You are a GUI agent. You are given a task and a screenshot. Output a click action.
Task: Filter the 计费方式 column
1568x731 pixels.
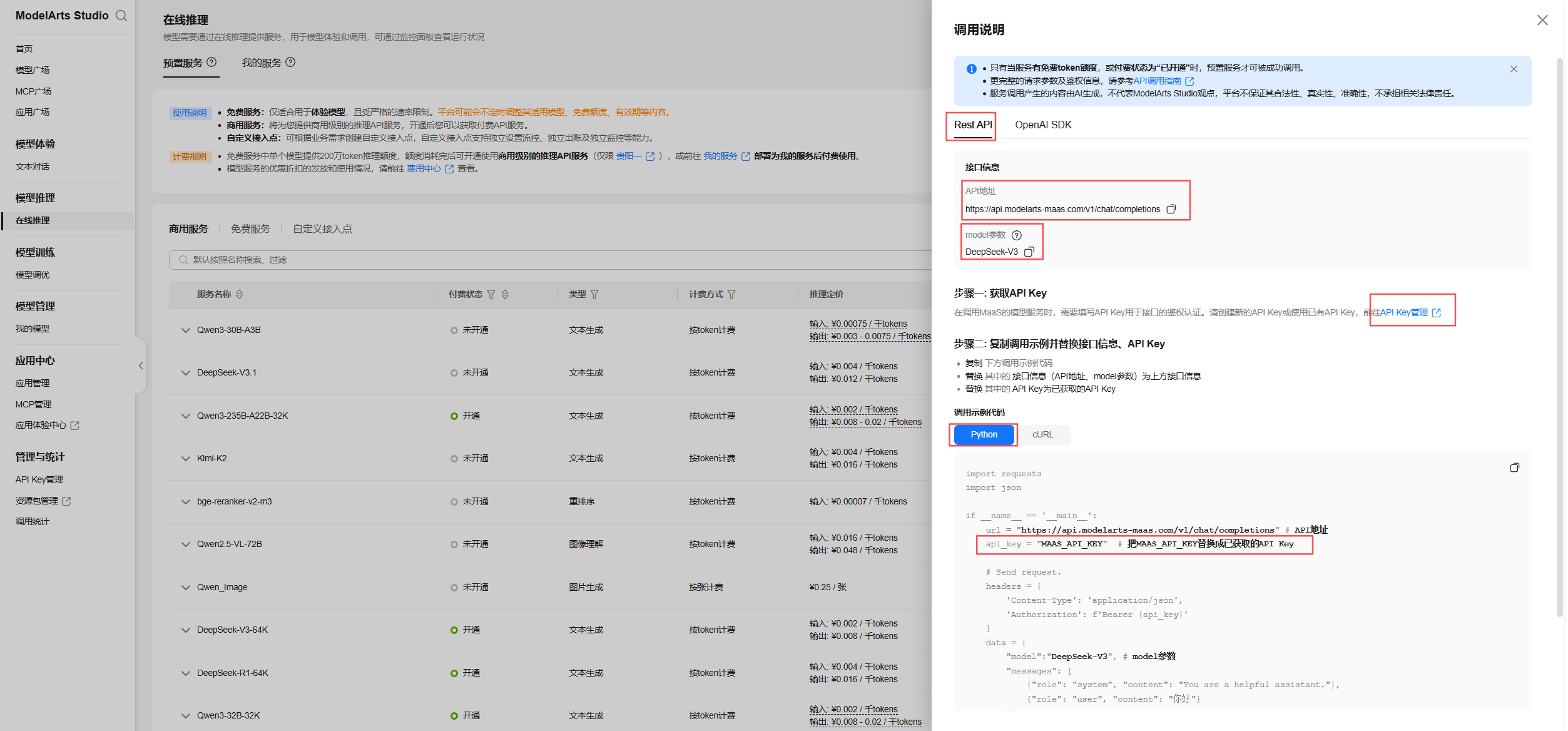click(731, 294)
